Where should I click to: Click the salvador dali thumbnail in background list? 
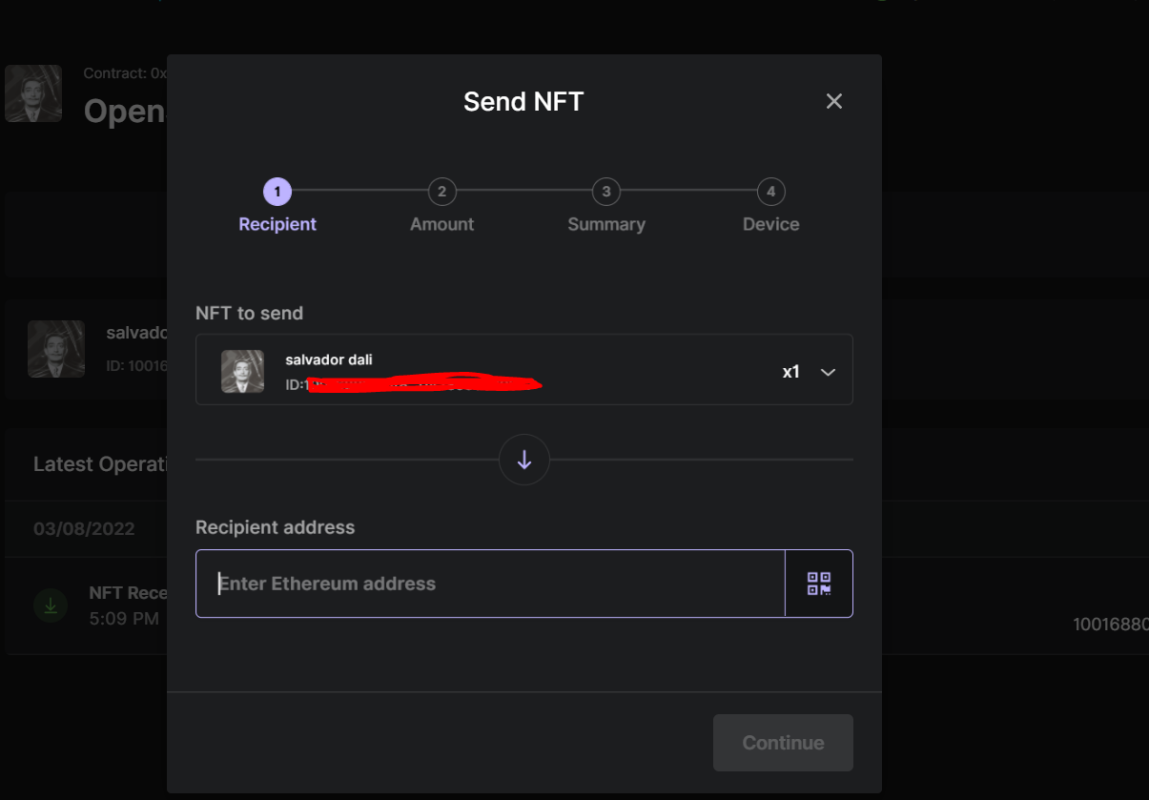(x=56, y=349)
